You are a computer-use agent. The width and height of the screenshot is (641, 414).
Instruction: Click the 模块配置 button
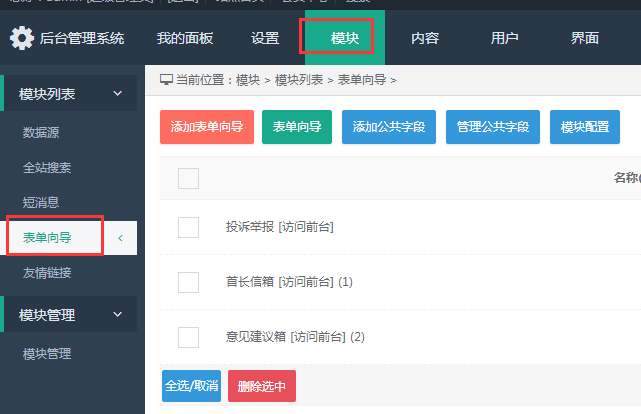click(585, 127)
